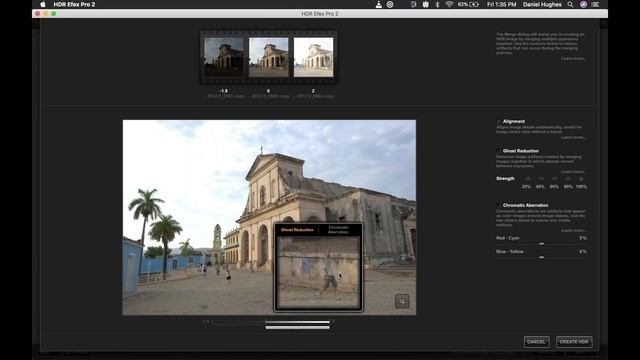Click the loupe zoomed preview area

click(318, 273)
